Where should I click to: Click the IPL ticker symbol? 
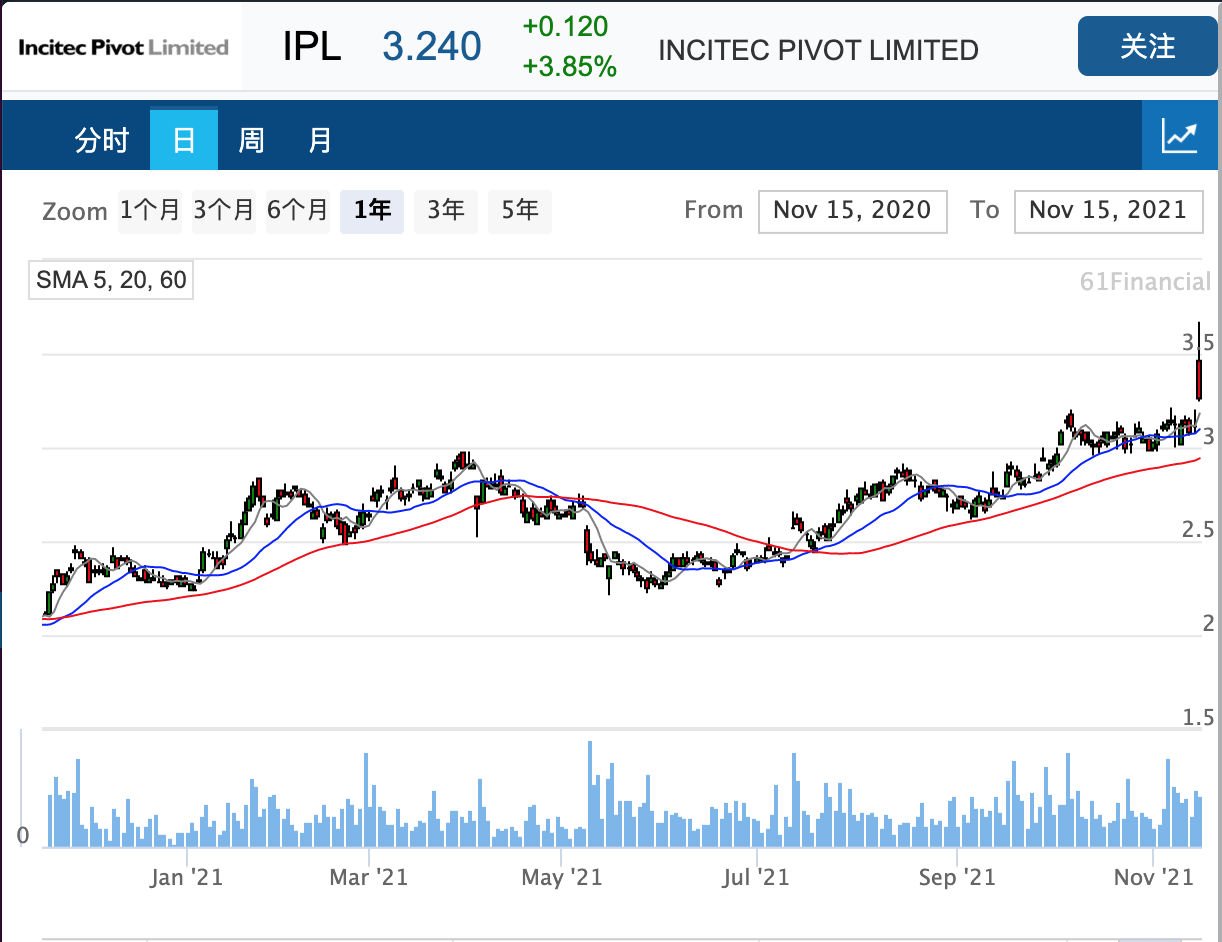pos(312,47)
